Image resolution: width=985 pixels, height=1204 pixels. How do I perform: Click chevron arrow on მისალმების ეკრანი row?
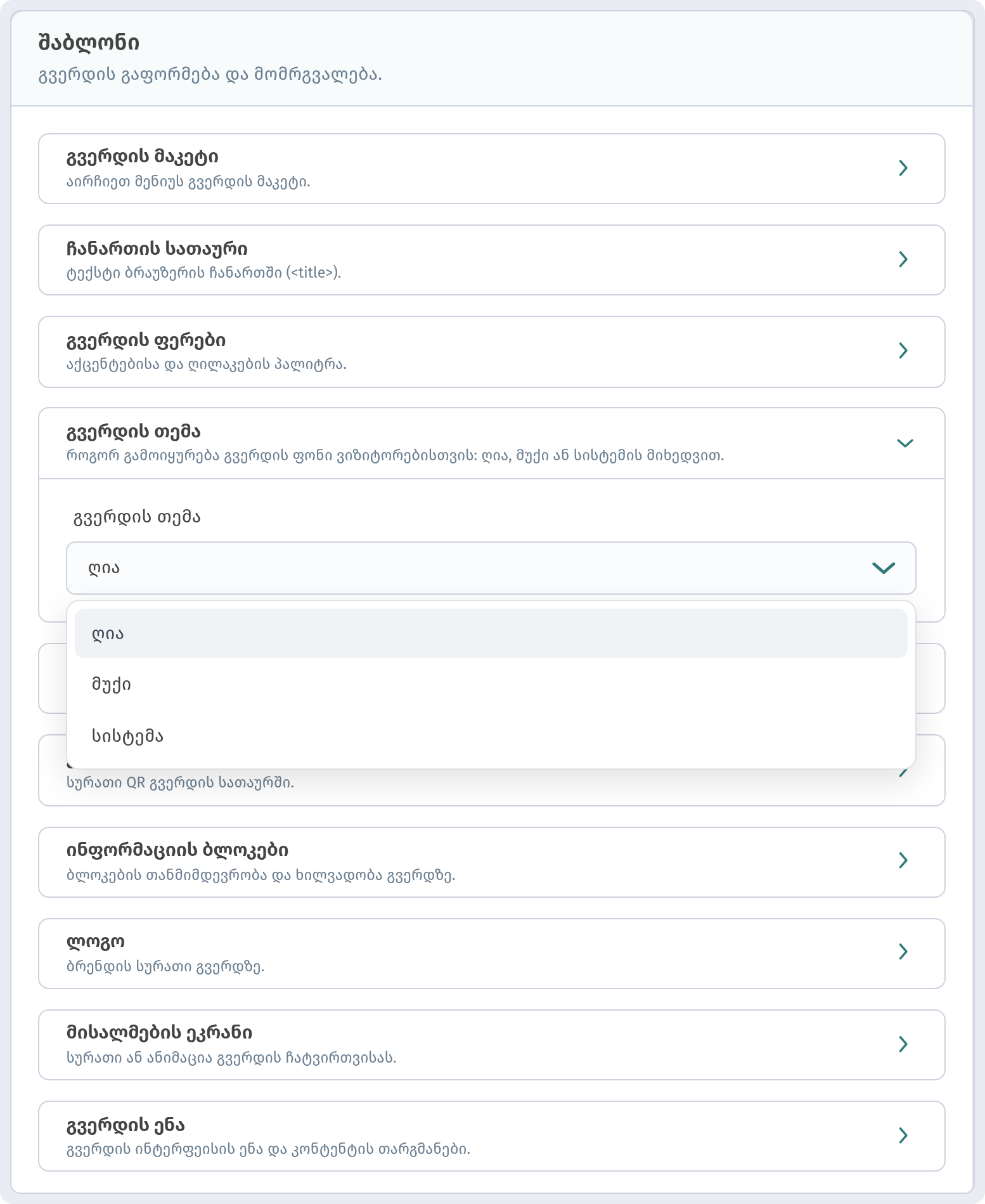[x=903, y=1044]
